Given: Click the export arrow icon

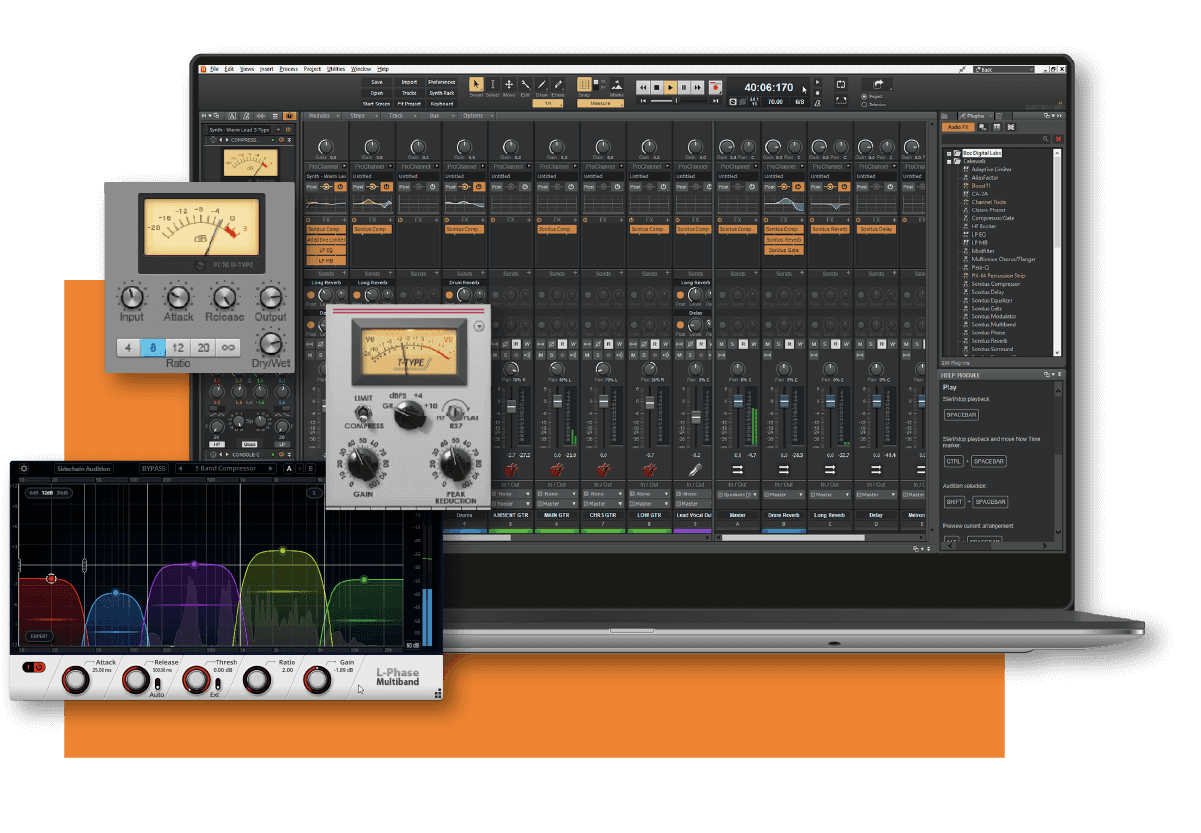Looking at the screenshot, I should pos(878,84).
